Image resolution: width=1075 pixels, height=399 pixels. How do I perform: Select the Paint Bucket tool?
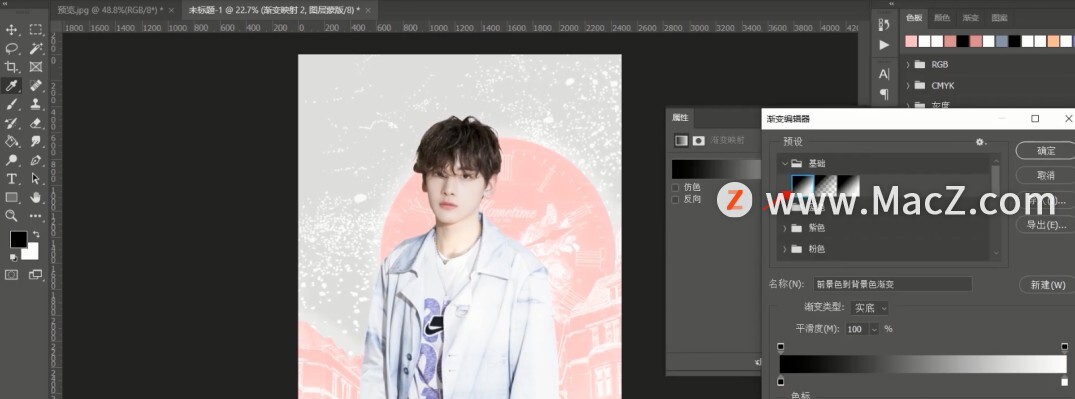tap(12, 141)
